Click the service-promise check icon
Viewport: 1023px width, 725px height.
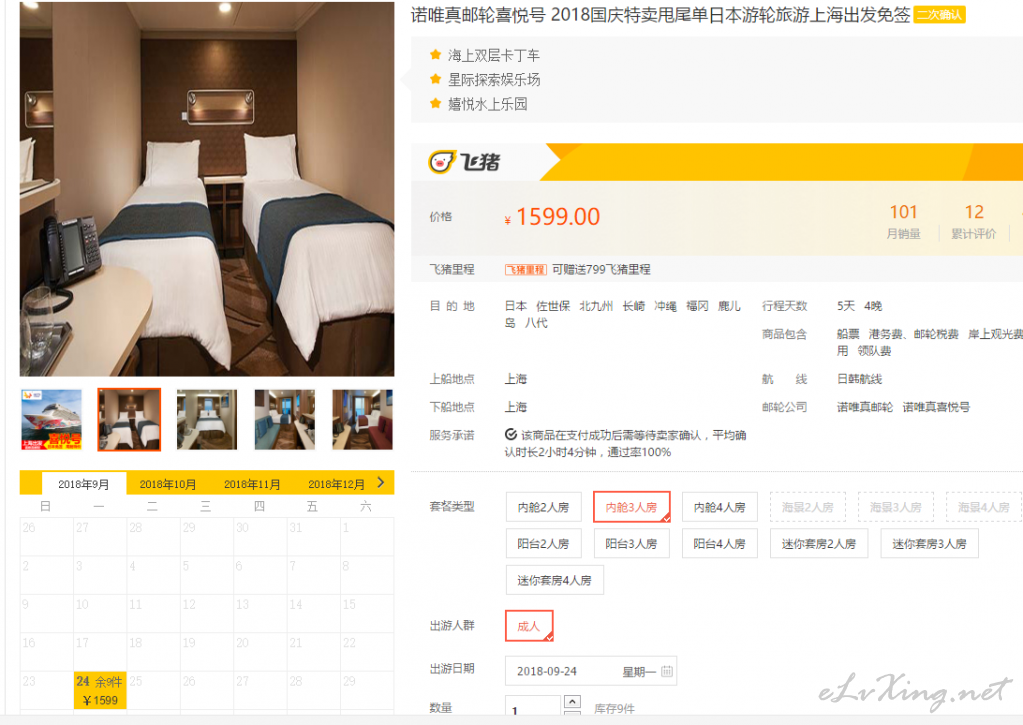point(511,435)
